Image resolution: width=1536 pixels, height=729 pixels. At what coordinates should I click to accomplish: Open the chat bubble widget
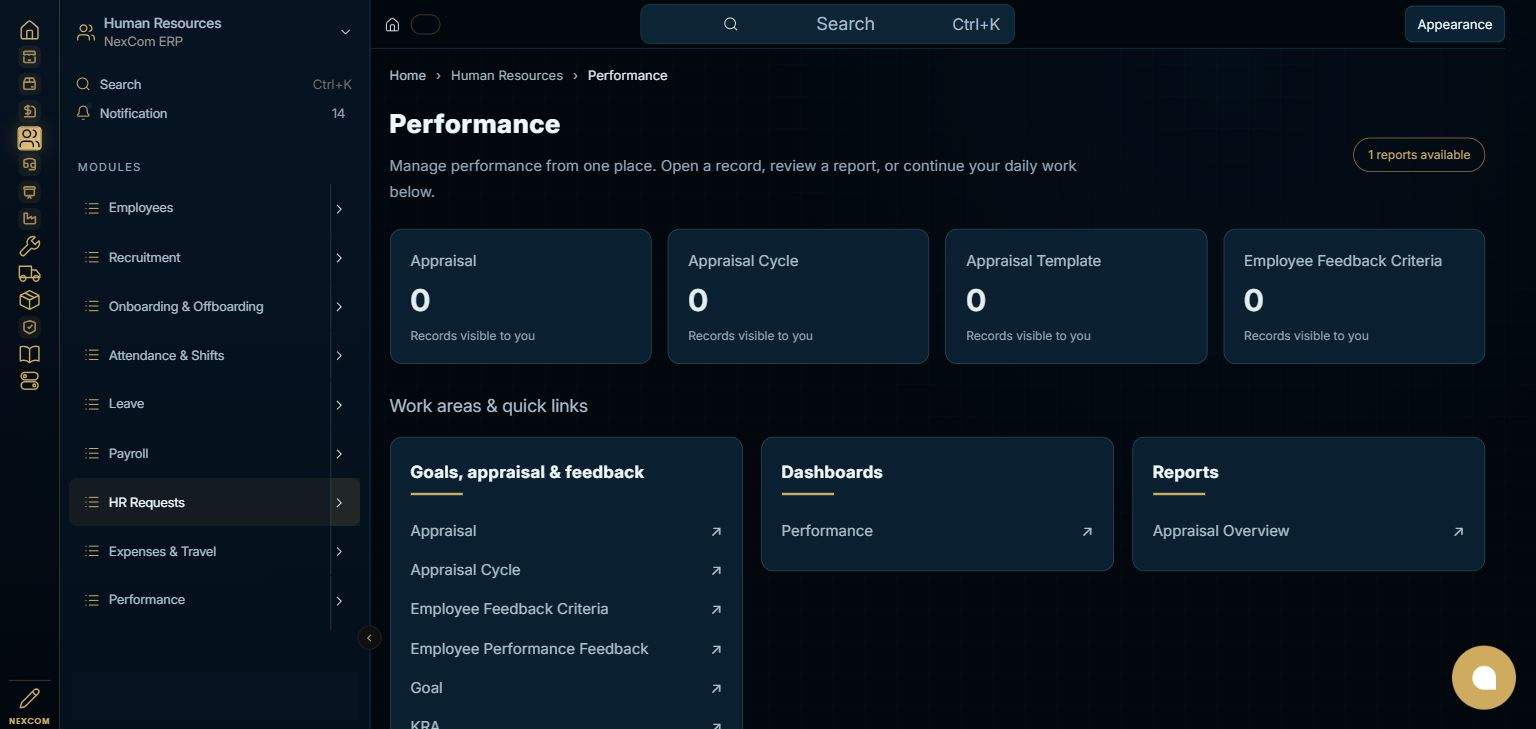[x=1484, y=677]
